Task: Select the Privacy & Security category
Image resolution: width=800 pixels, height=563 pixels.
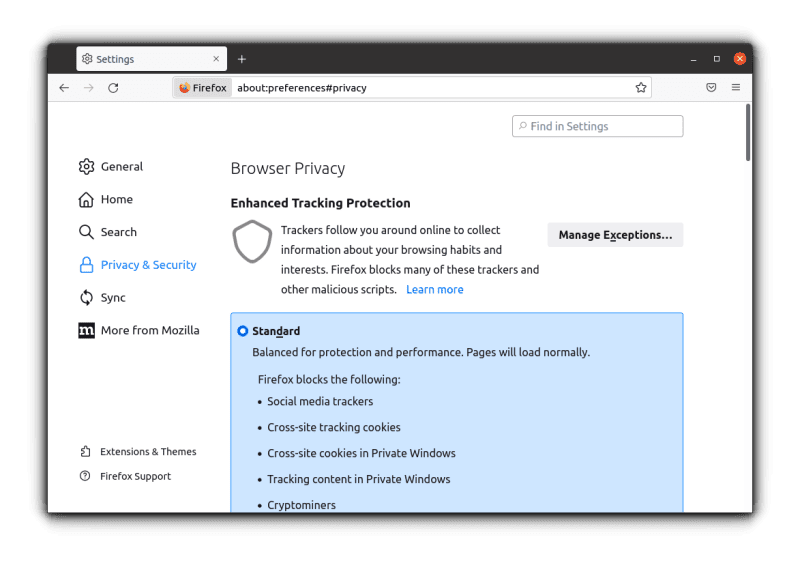Action: [x=148, y=265]
